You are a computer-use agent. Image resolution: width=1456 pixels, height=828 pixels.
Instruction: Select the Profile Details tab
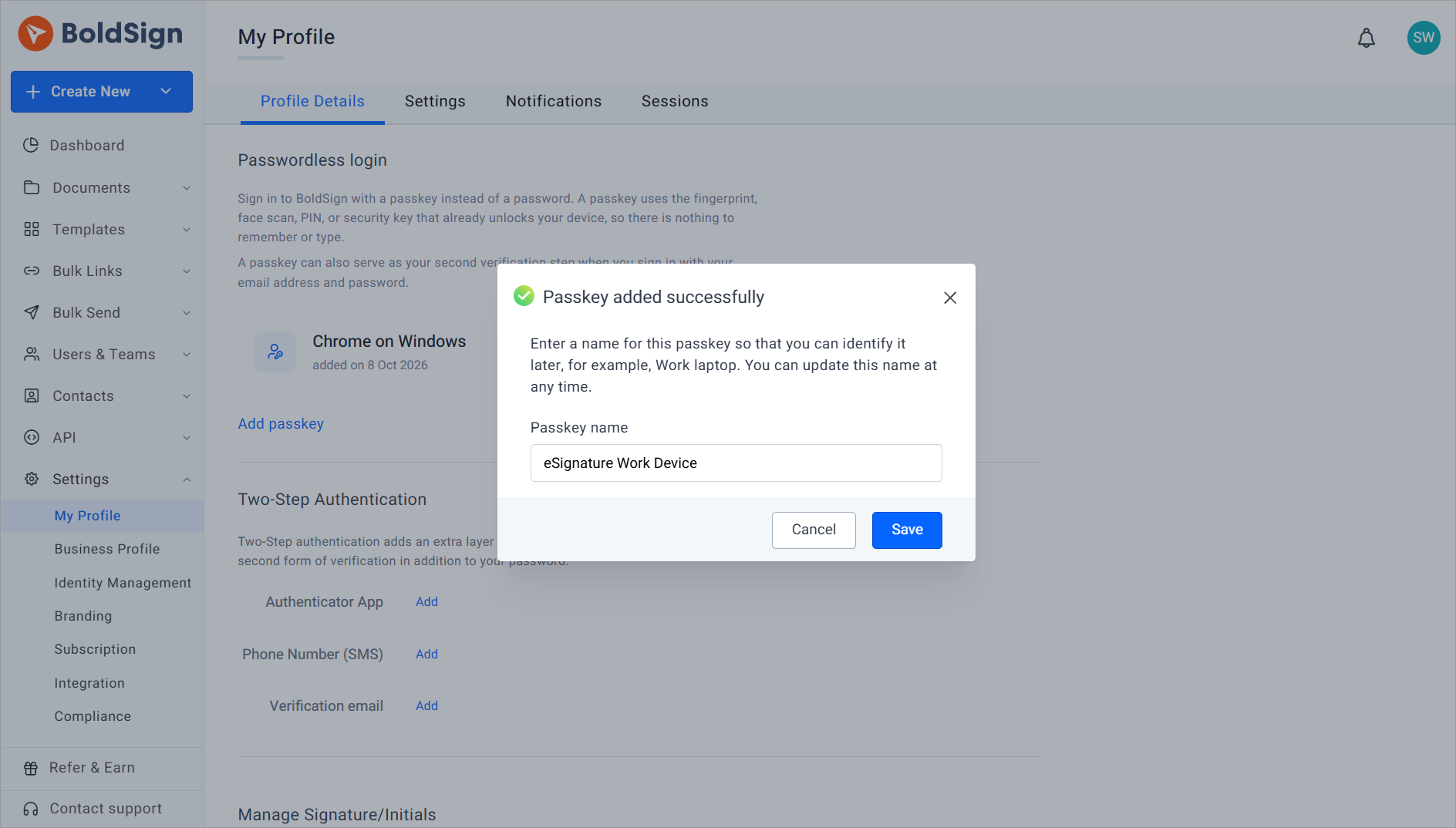click(312, 102)
